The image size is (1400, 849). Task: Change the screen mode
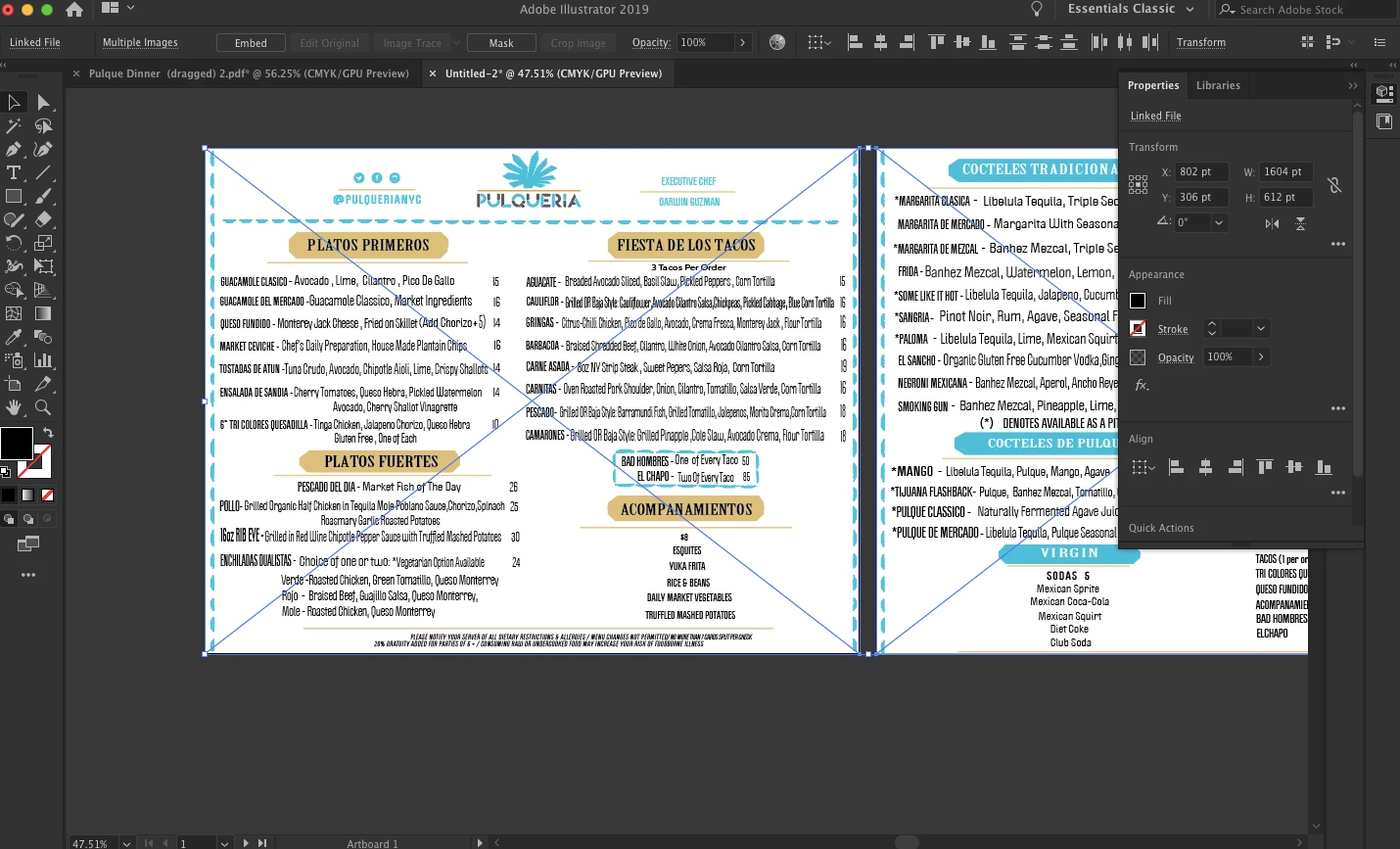(x=27, y=544)
